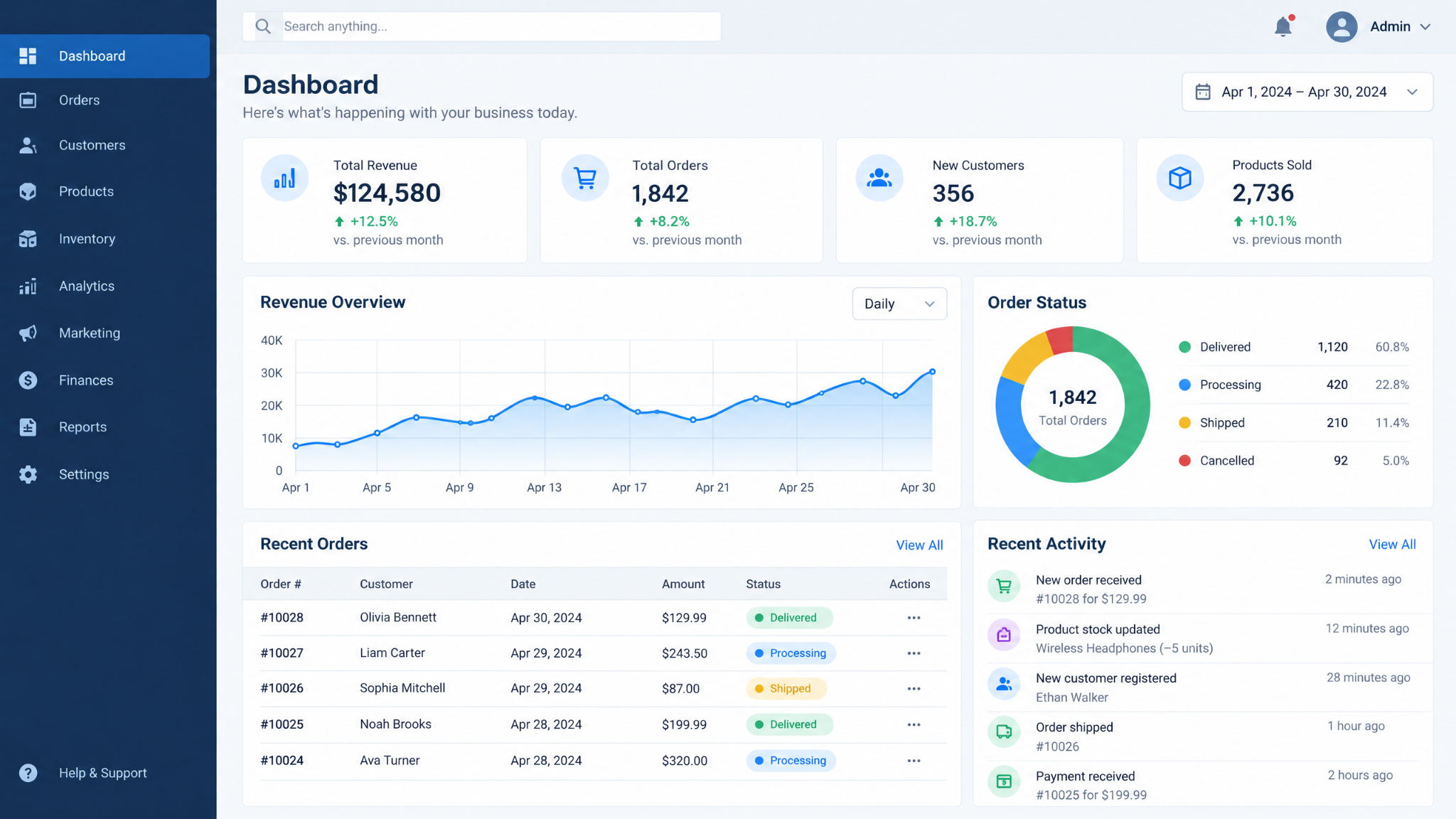Click the New customer registered person icon
The width and height of the screenshot is (1456, 819).
pos(1004,684)
